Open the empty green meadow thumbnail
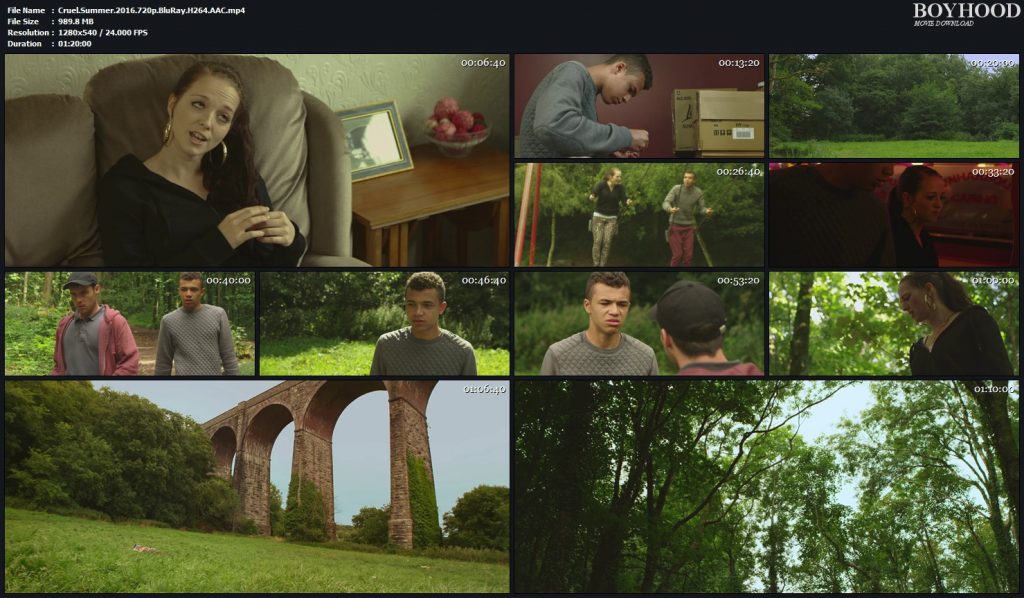Image resolution: width=1024 pixels, height=598 pixels. coord(894,106)
